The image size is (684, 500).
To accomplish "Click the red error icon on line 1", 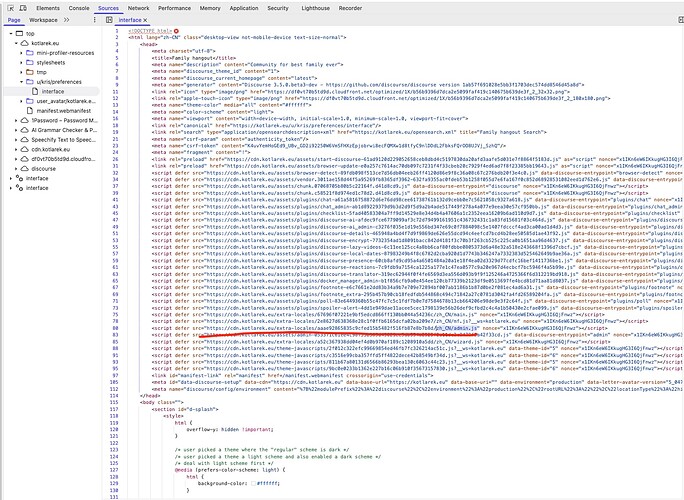I will click(176, 31).
